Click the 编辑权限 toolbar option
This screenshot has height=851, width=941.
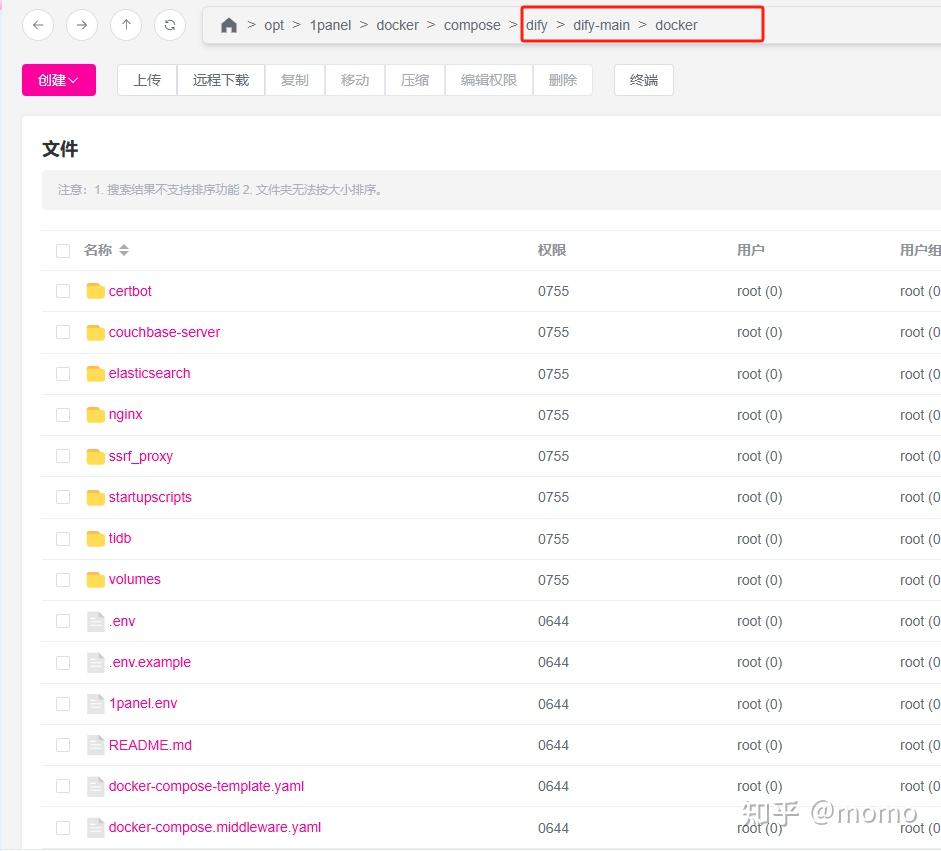[488, 79]
